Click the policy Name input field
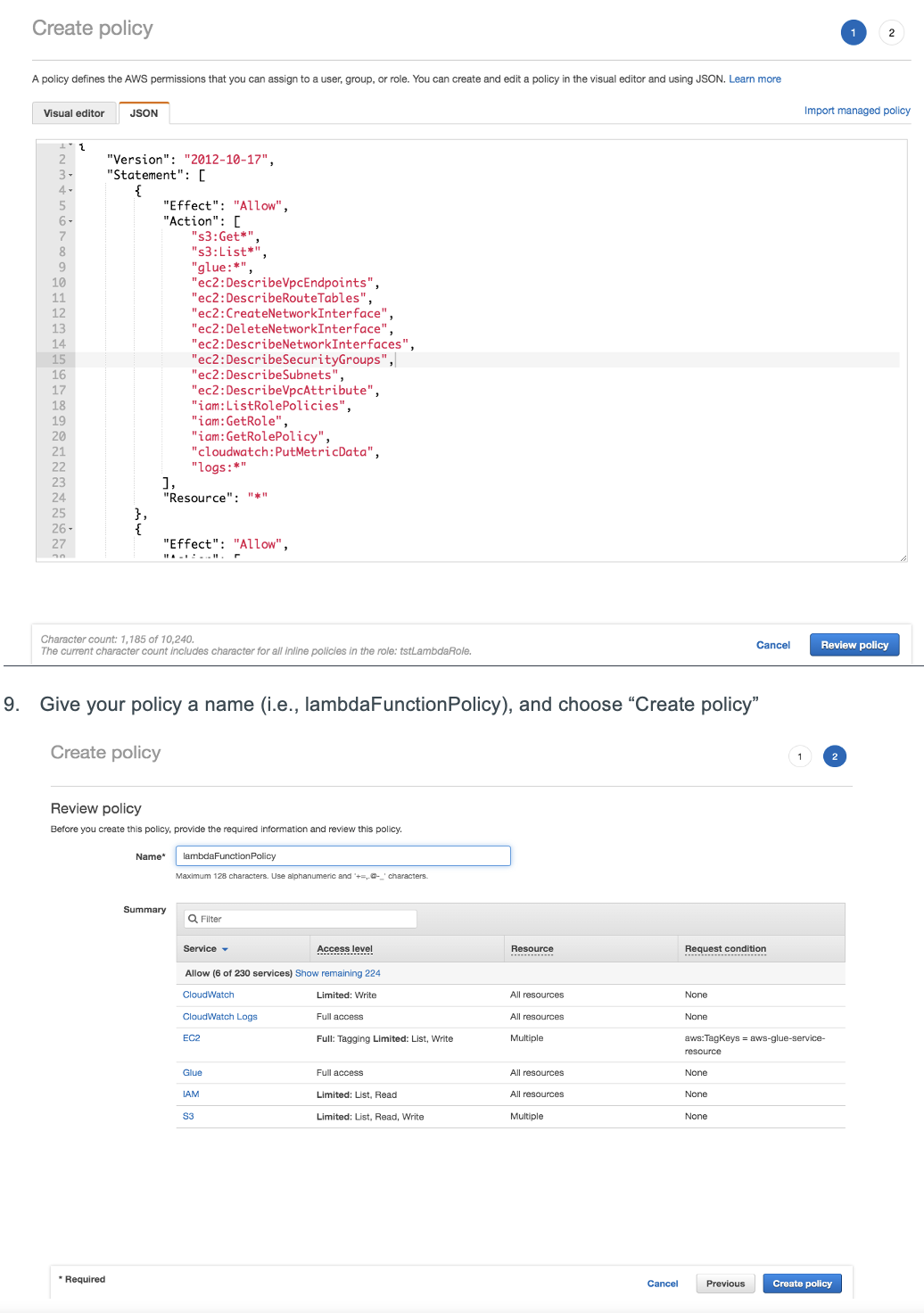Image resolution: width=924 pixels, height=1313 pixels. (342, 856)
